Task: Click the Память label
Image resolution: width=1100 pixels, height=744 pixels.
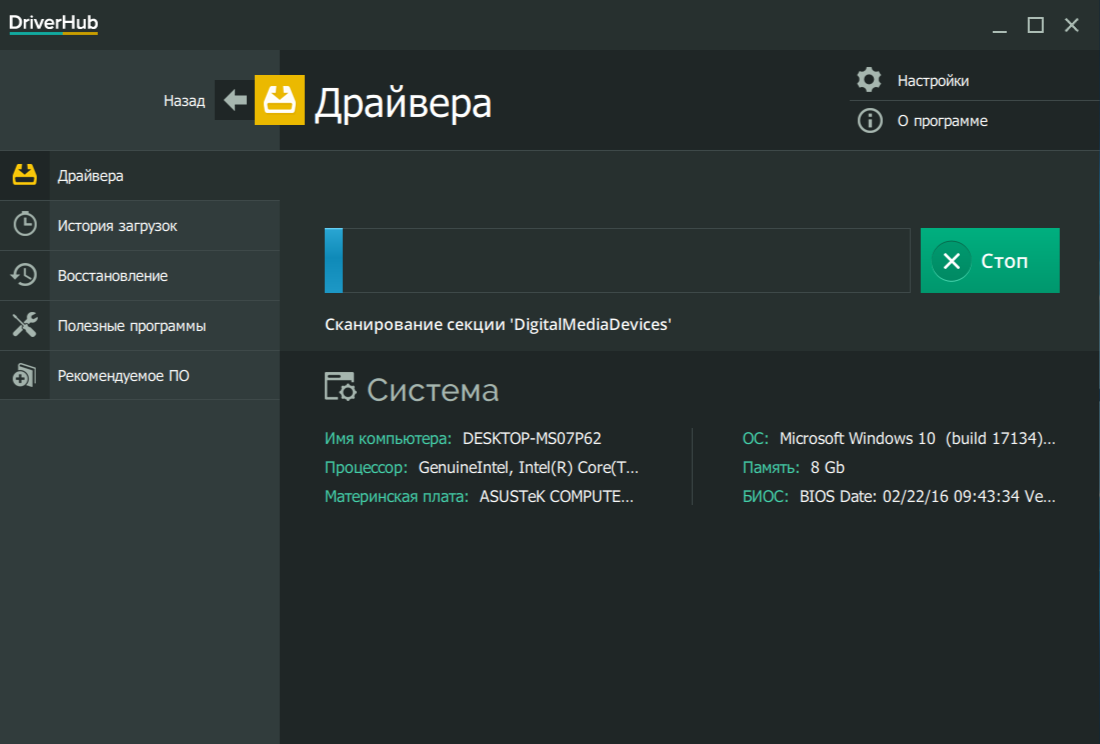Action: (x=771, y=467)
